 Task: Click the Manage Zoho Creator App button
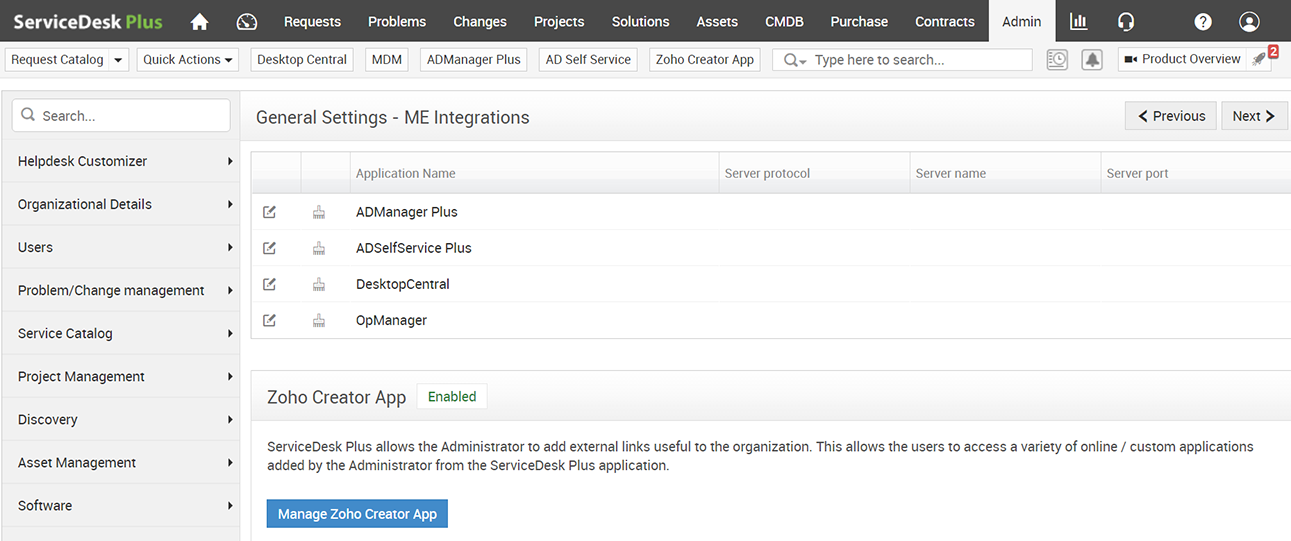[357, 514]
